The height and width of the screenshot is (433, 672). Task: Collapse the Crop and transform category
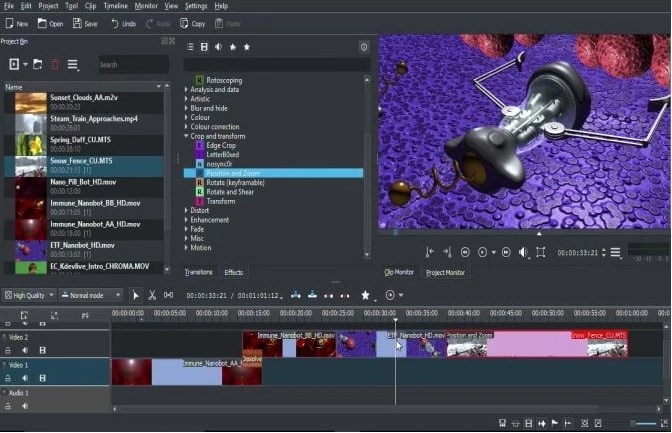(x=186, y=136)
